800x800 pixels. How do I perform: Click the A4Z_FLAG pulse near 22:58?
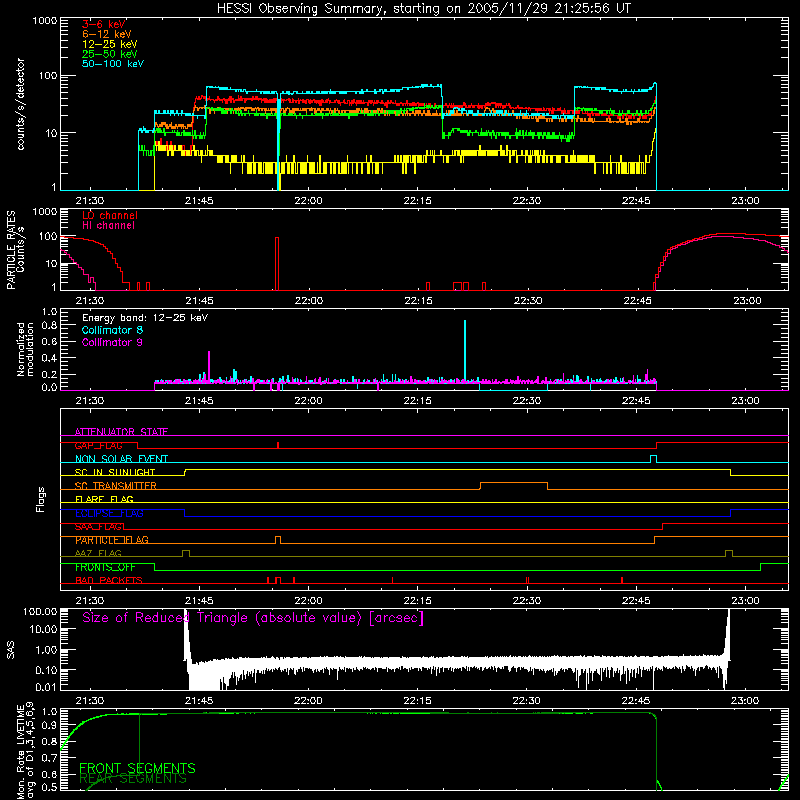coord(729,553)
